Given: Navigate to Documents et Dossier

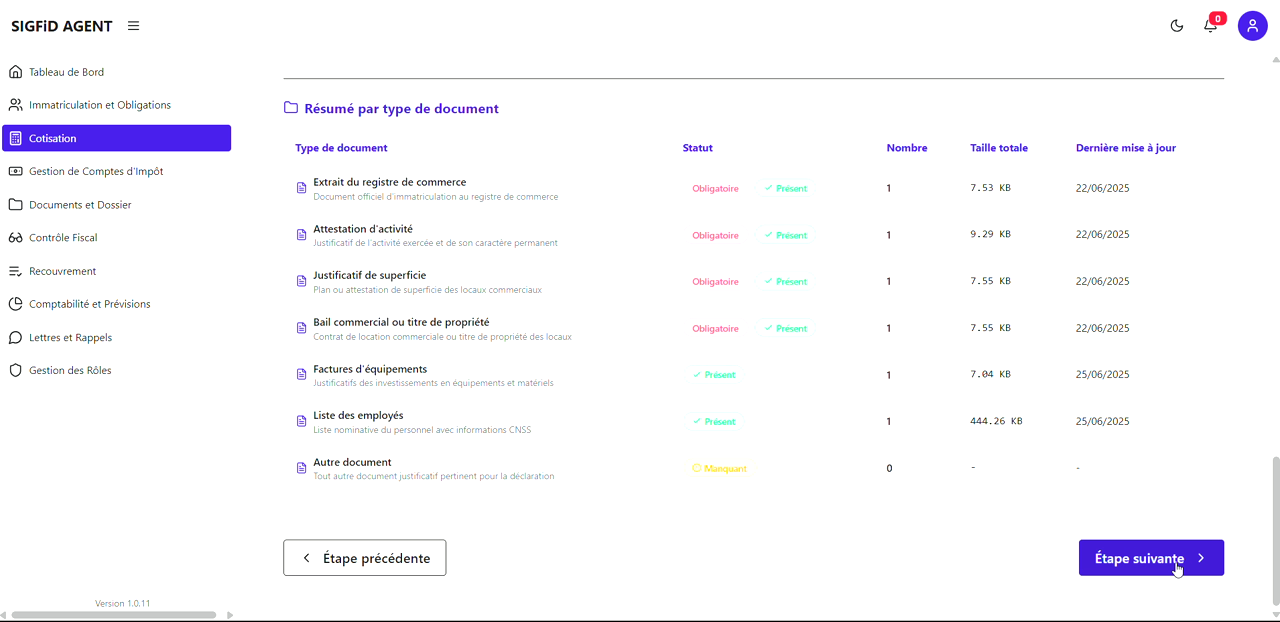Looking at the screenshot, I should pos(79,204).
